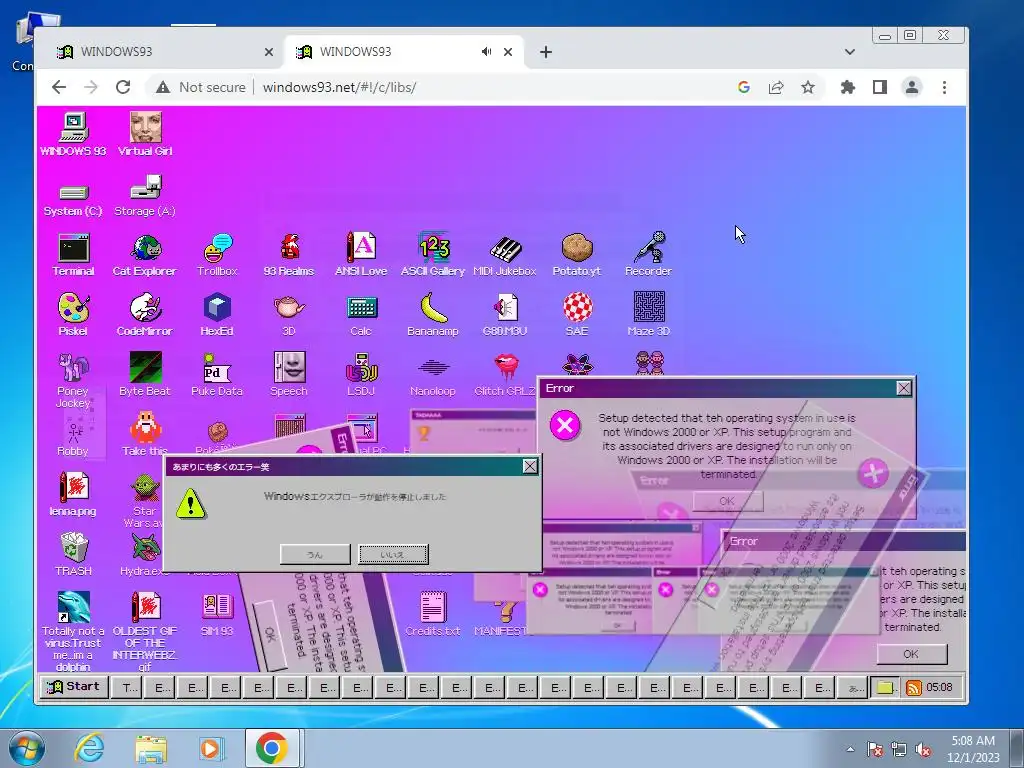Close the Japanese warning dialog
This screenshot has height=768, width=1024.
pos(530,466)
